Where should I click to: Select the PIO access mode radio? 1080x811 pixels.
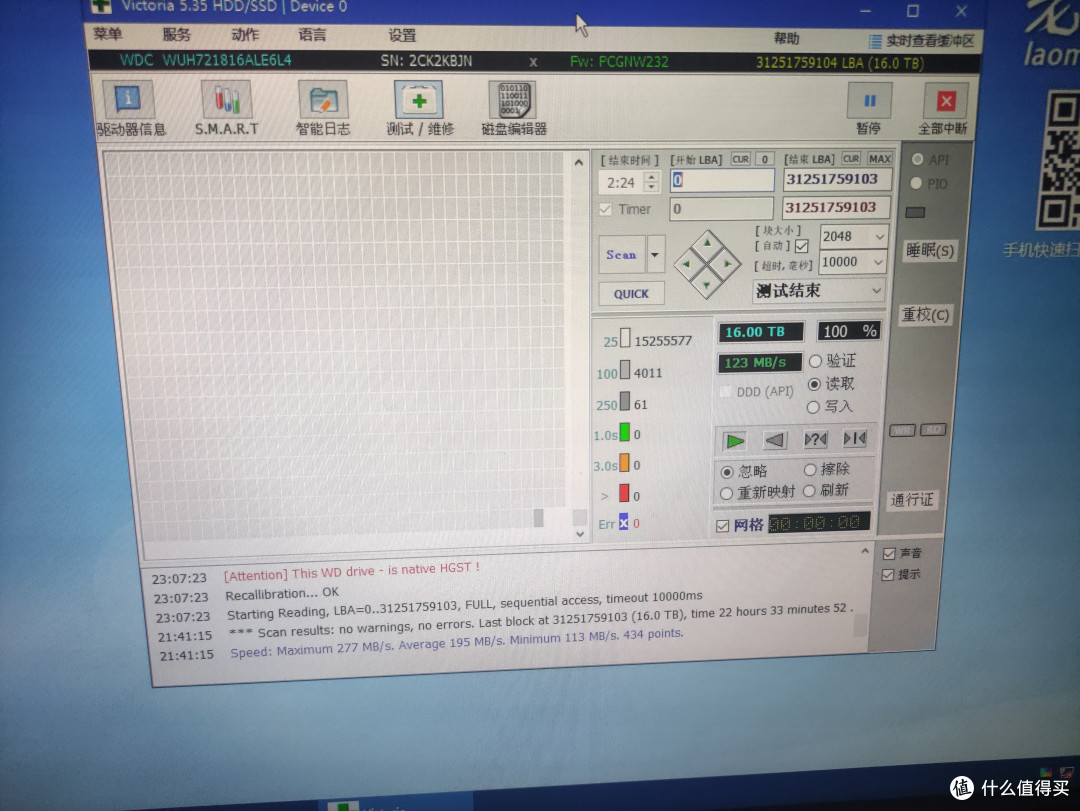(916, 183)
